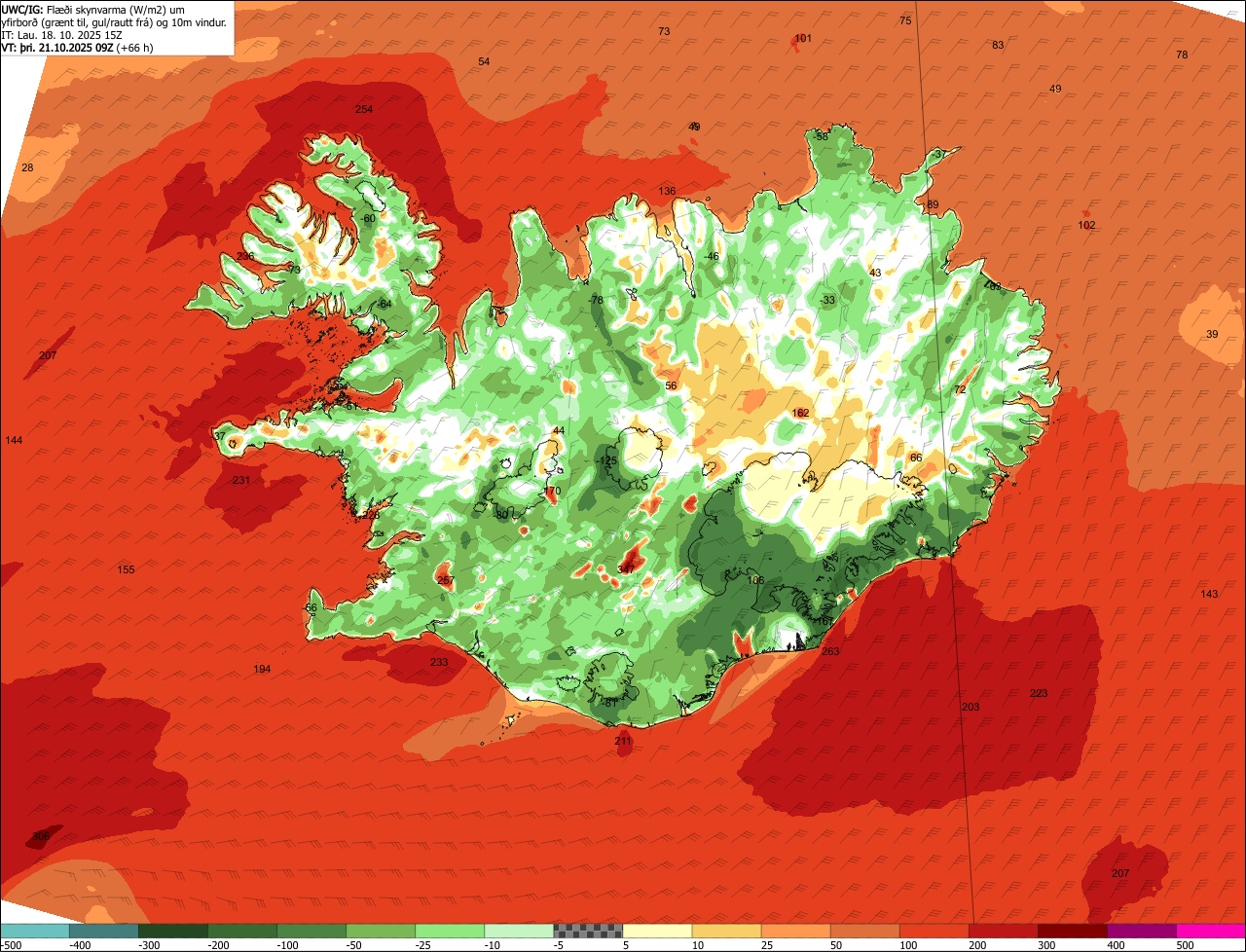The width and height of the screenshot is (1246, 952).
Task: Click the map value 231
Action: [x=242, y=480]
